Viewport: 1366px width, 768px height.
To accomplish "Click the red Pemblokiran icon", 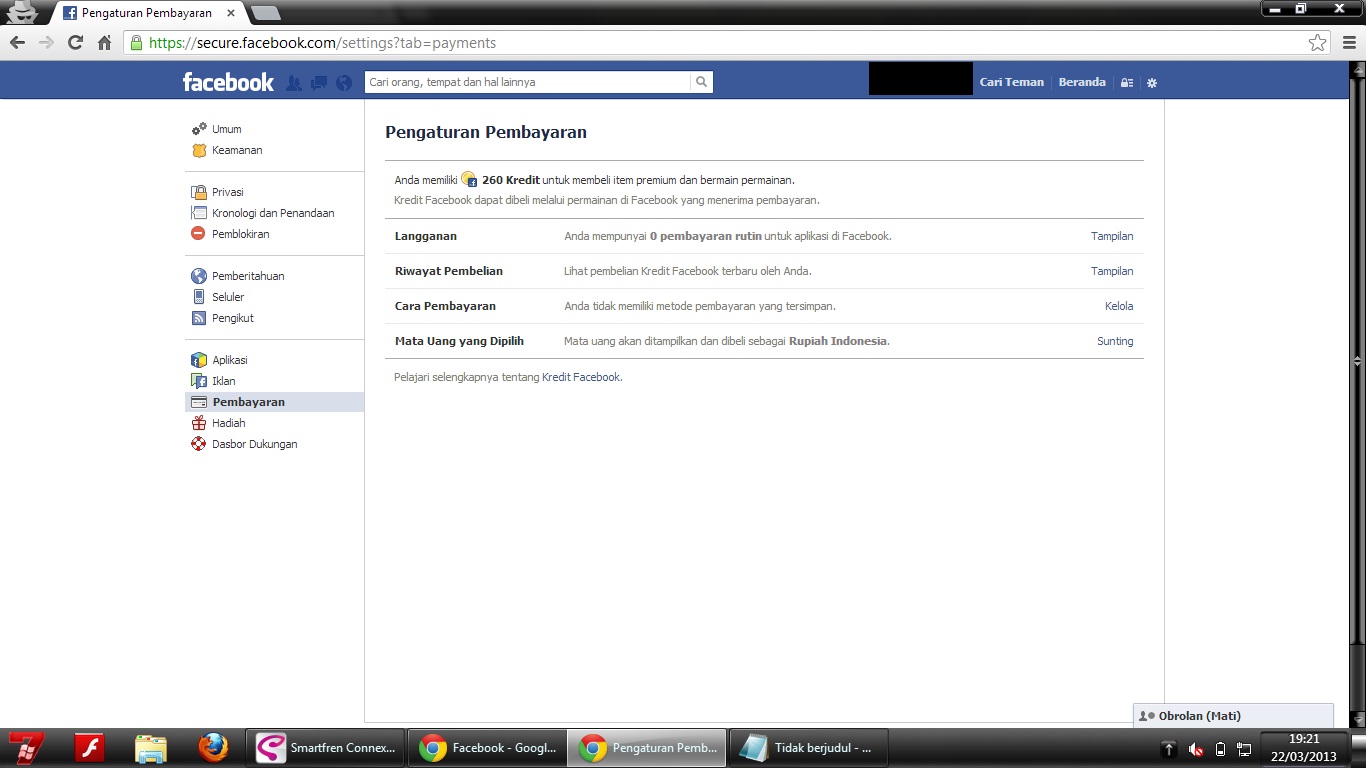I will 199,234.
